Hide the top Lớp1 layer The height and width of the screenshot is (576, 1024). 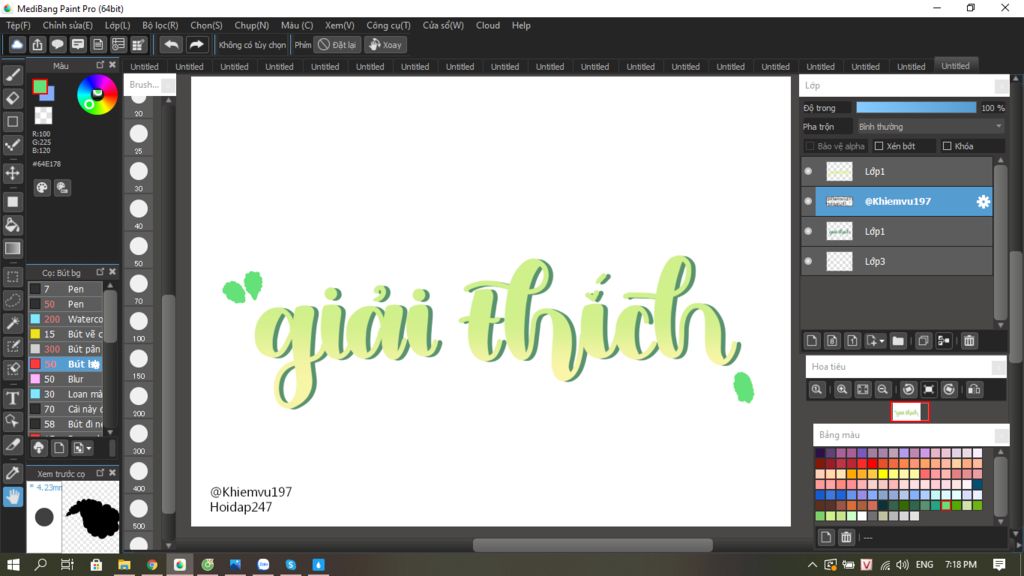[x=808, y=171]
